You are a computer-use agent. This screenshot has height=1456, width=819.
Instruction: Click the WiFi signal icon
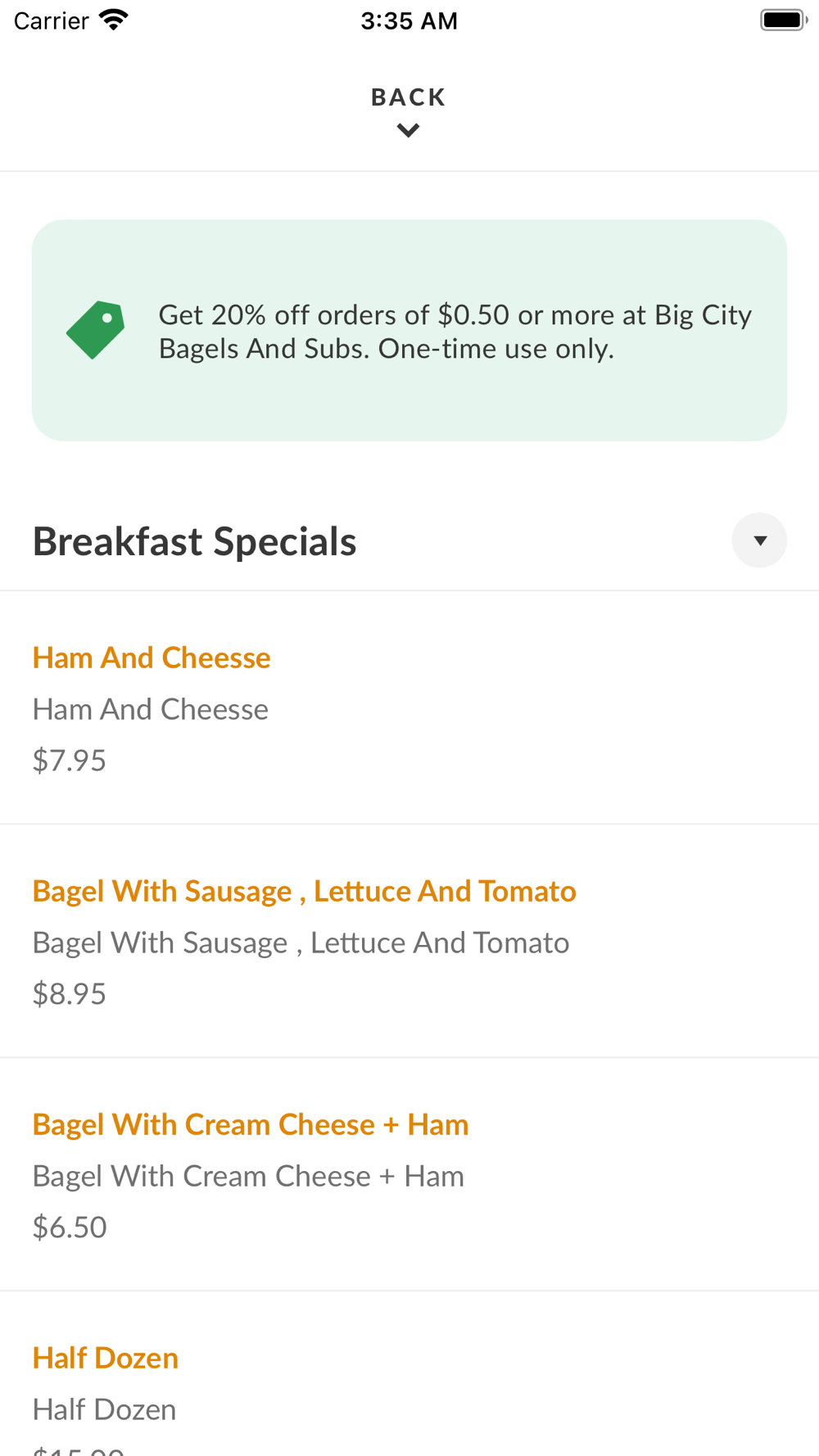114,20
